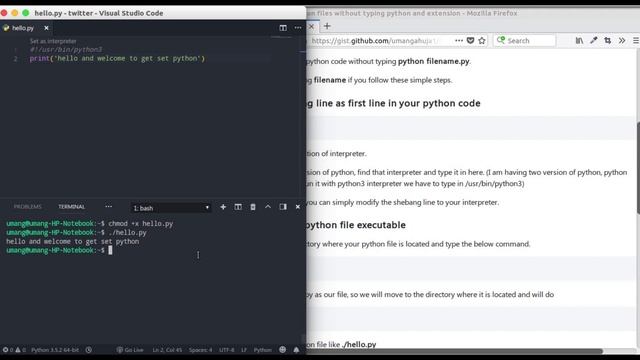640x360 pixels.
Task: Open the '1: bash' terminal selector dropdown
Action: coord(171,208)
